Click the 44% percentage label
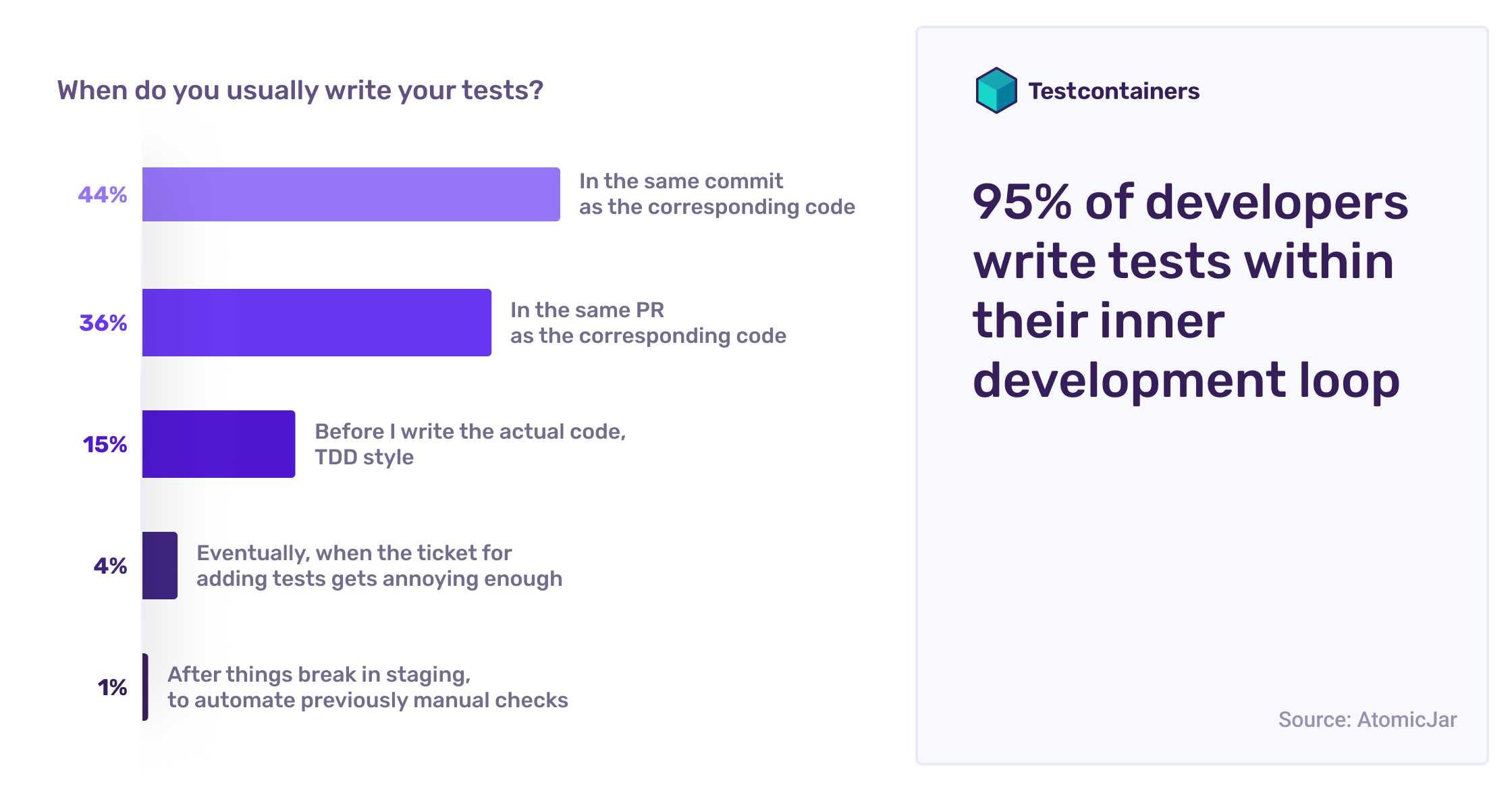Screen dimensions: 1512x791 (103, 195)
